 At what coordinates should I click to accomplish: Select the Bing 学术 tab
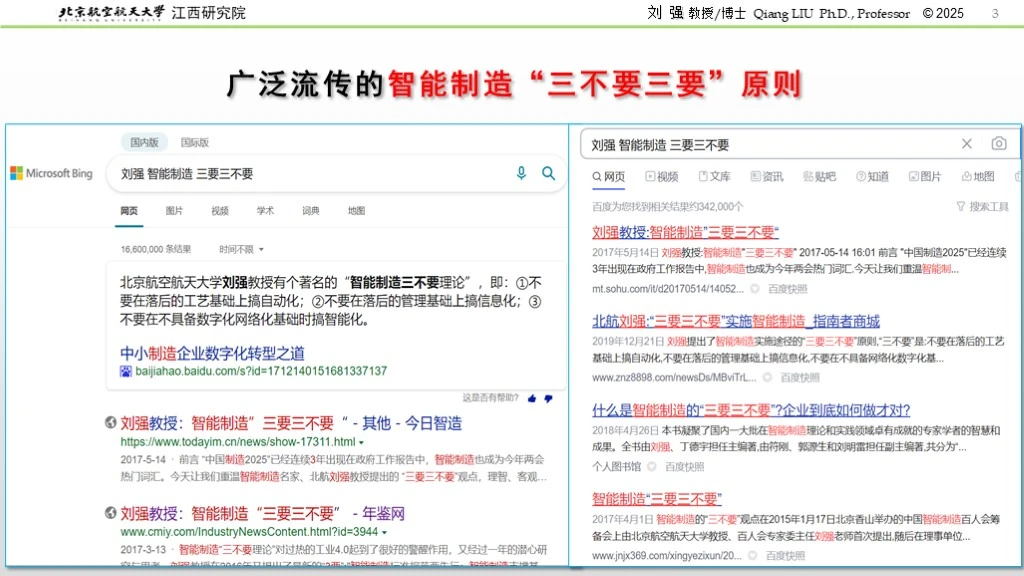[x=265, y=211]
